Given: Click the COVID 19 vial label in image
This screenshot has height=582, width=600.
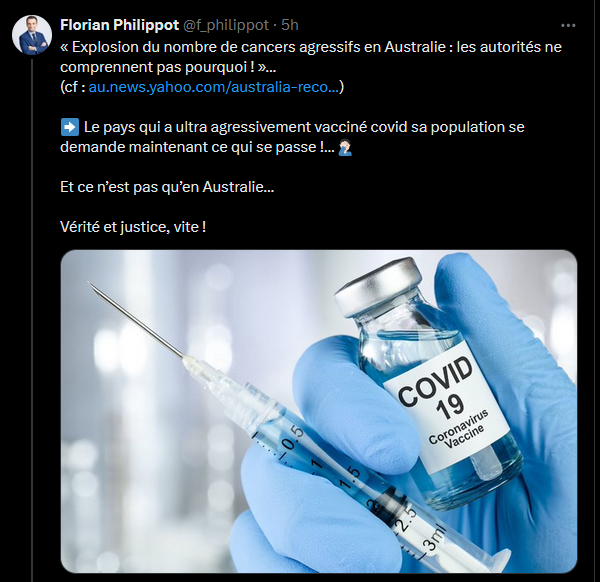Looking at the screenshot, I should (448, 408).
